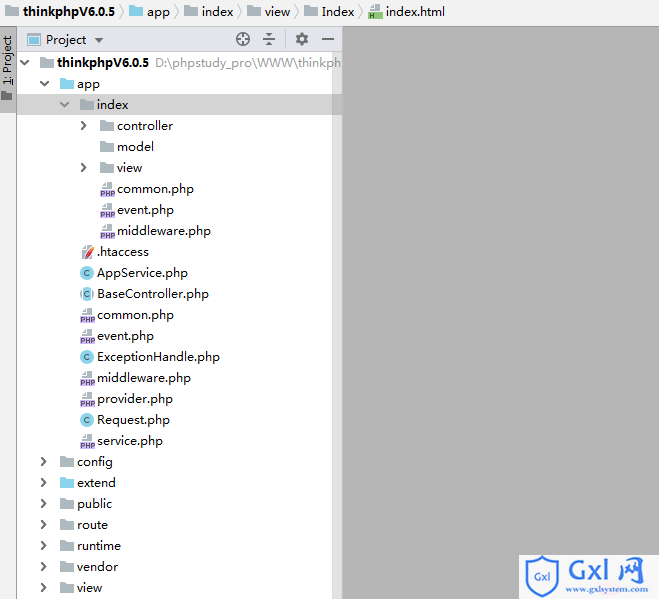Expand the controller folder
The height and width of the screenshot is (599, 659).
[84, 126]
